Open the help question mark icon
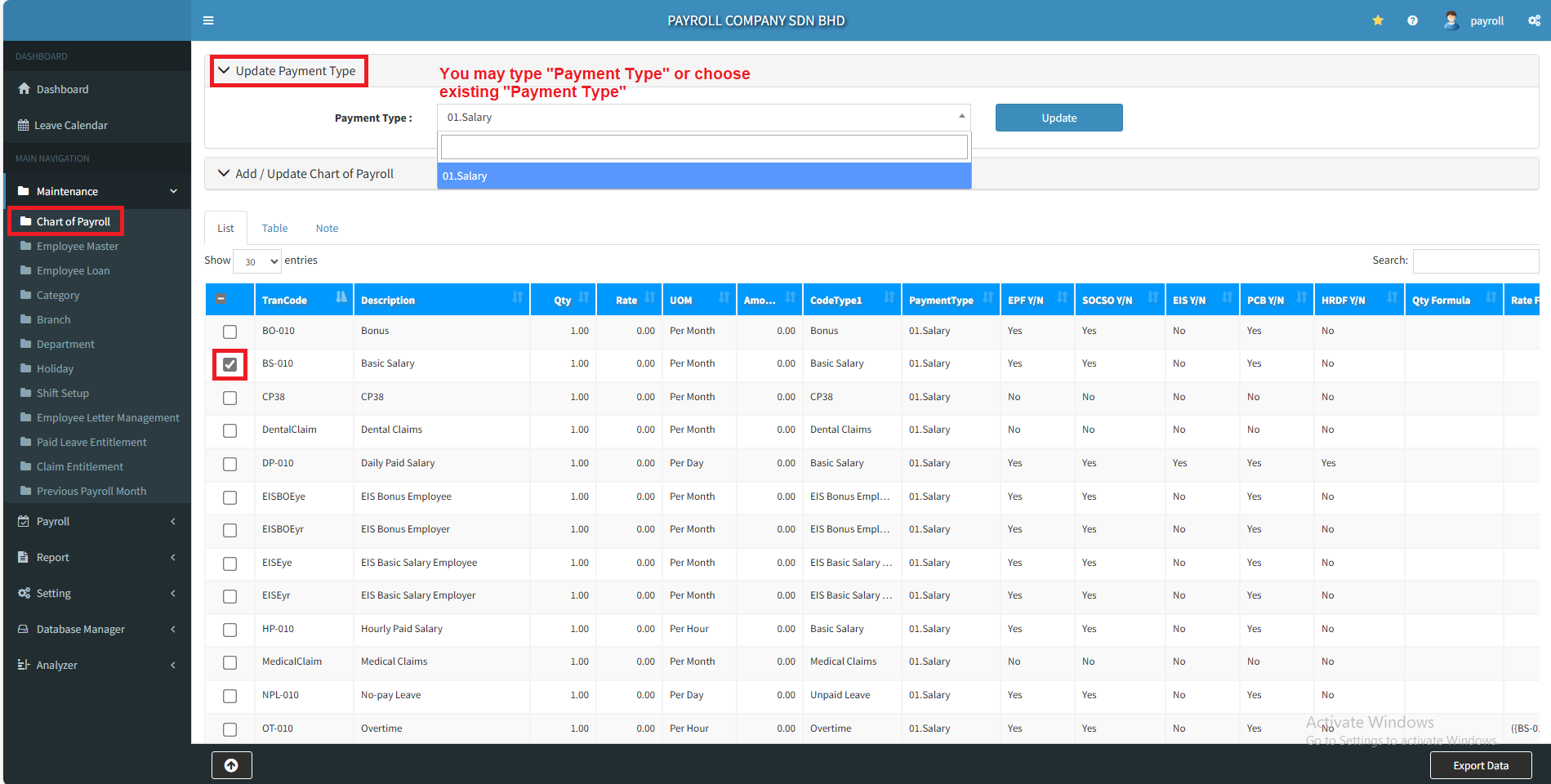This screenshot has width=1551, height=784. (1412, 20)
